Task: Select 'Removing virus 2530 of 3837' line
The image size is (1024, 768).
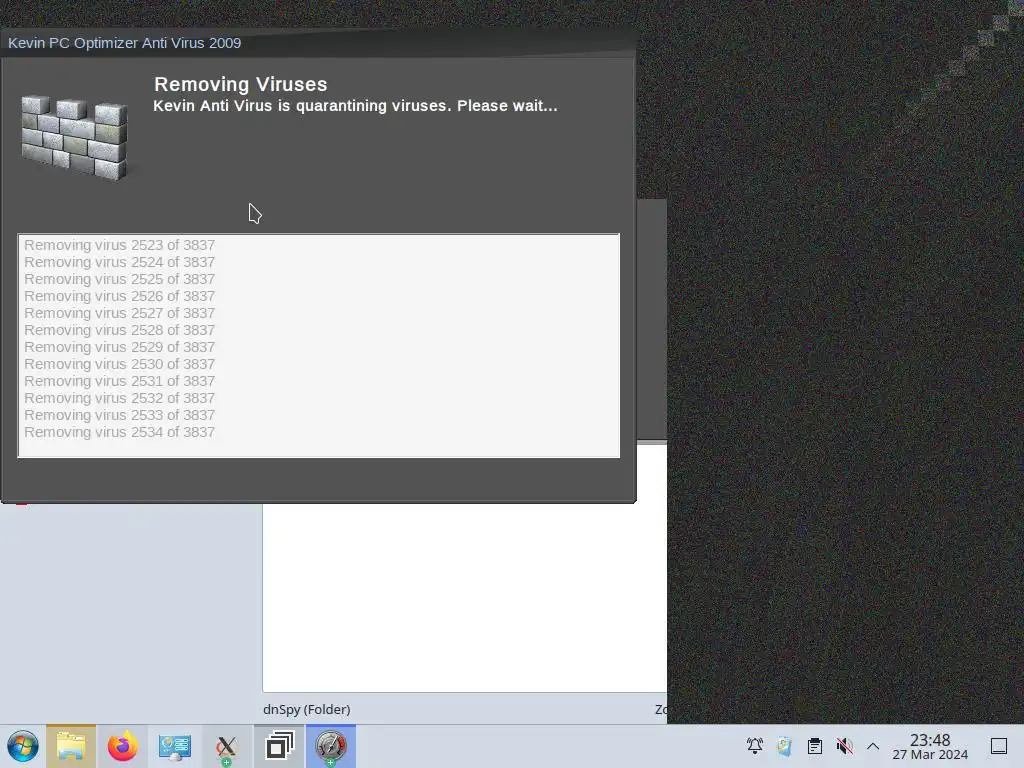Action: (120, 364)
